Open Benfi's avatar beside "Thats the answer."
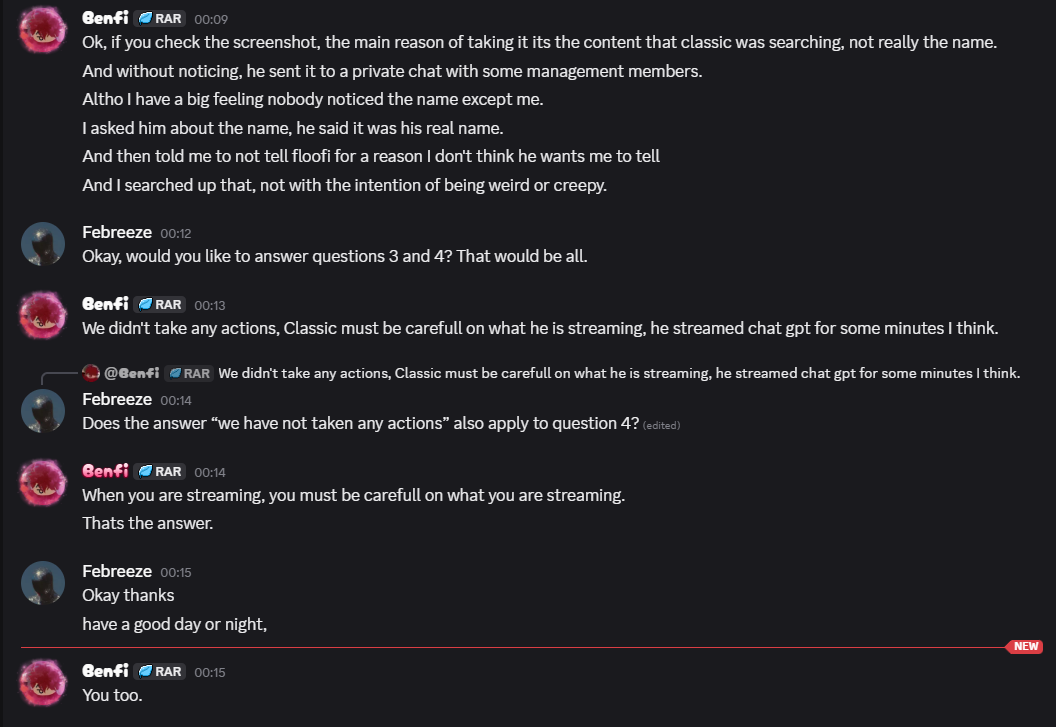1056x727 pixels. [43, 482]
